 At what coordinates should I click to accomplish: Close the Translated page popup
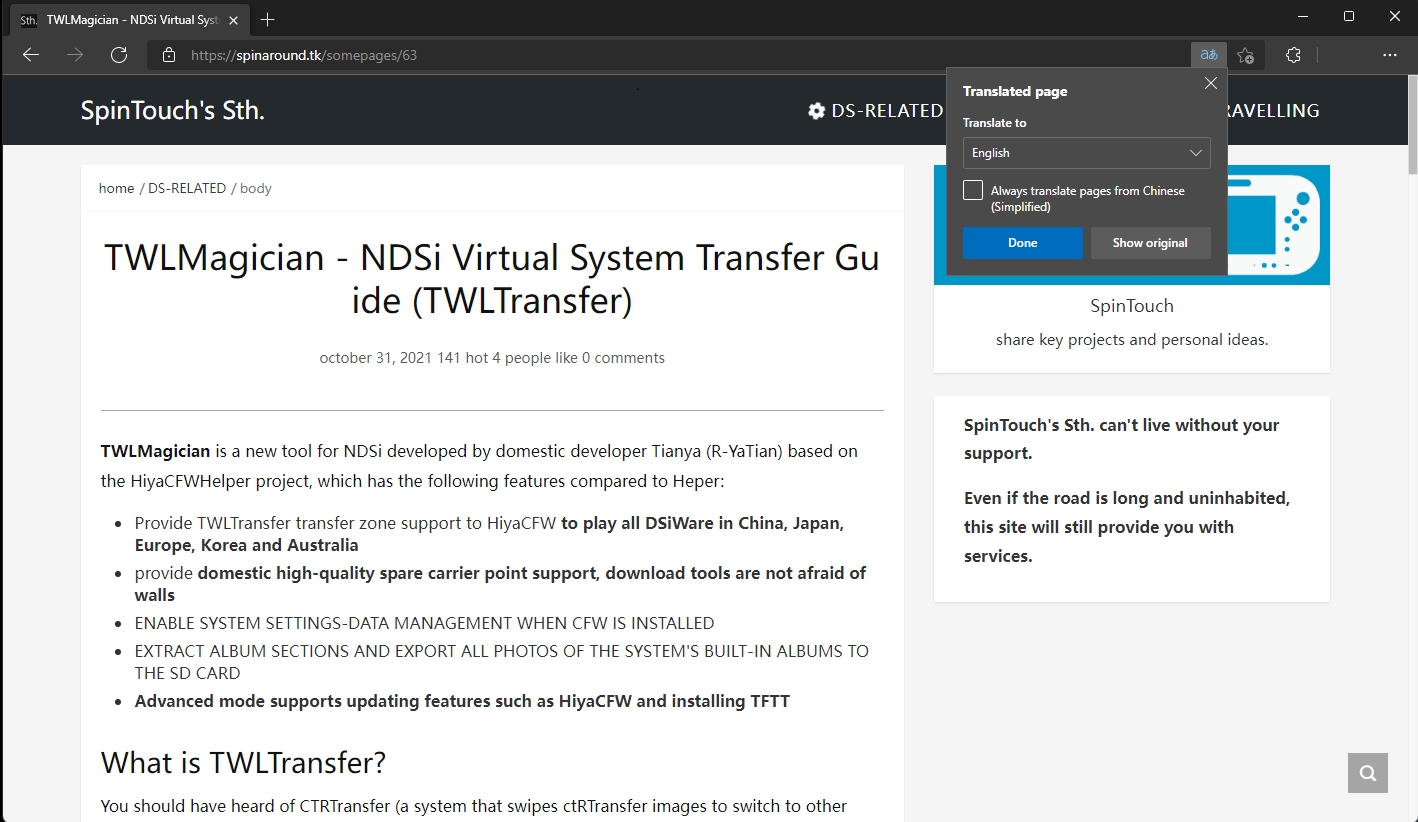pos(1210,84)
